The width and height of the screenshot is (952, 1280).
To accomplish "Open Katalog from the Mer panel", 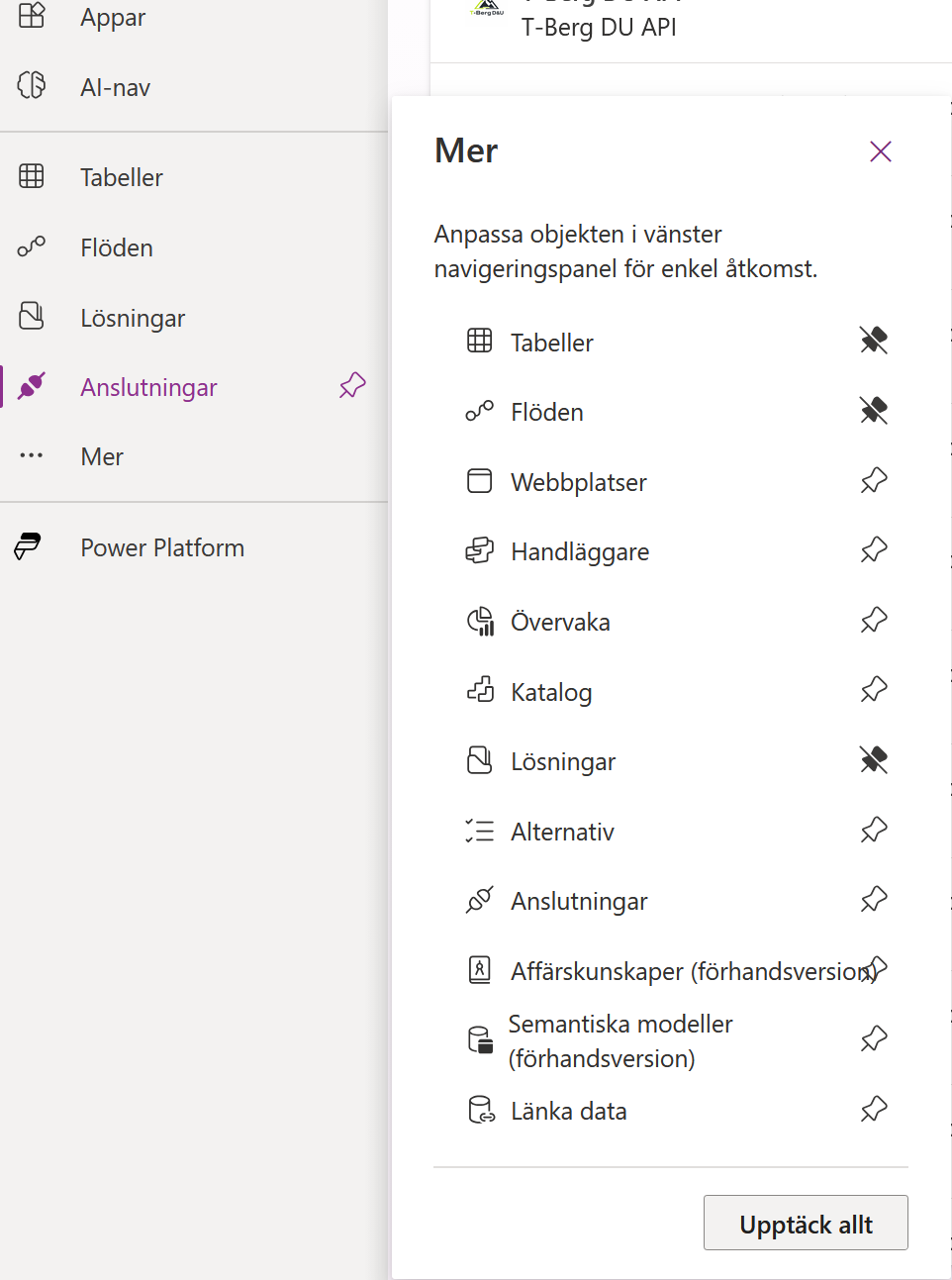I will 551,692.
